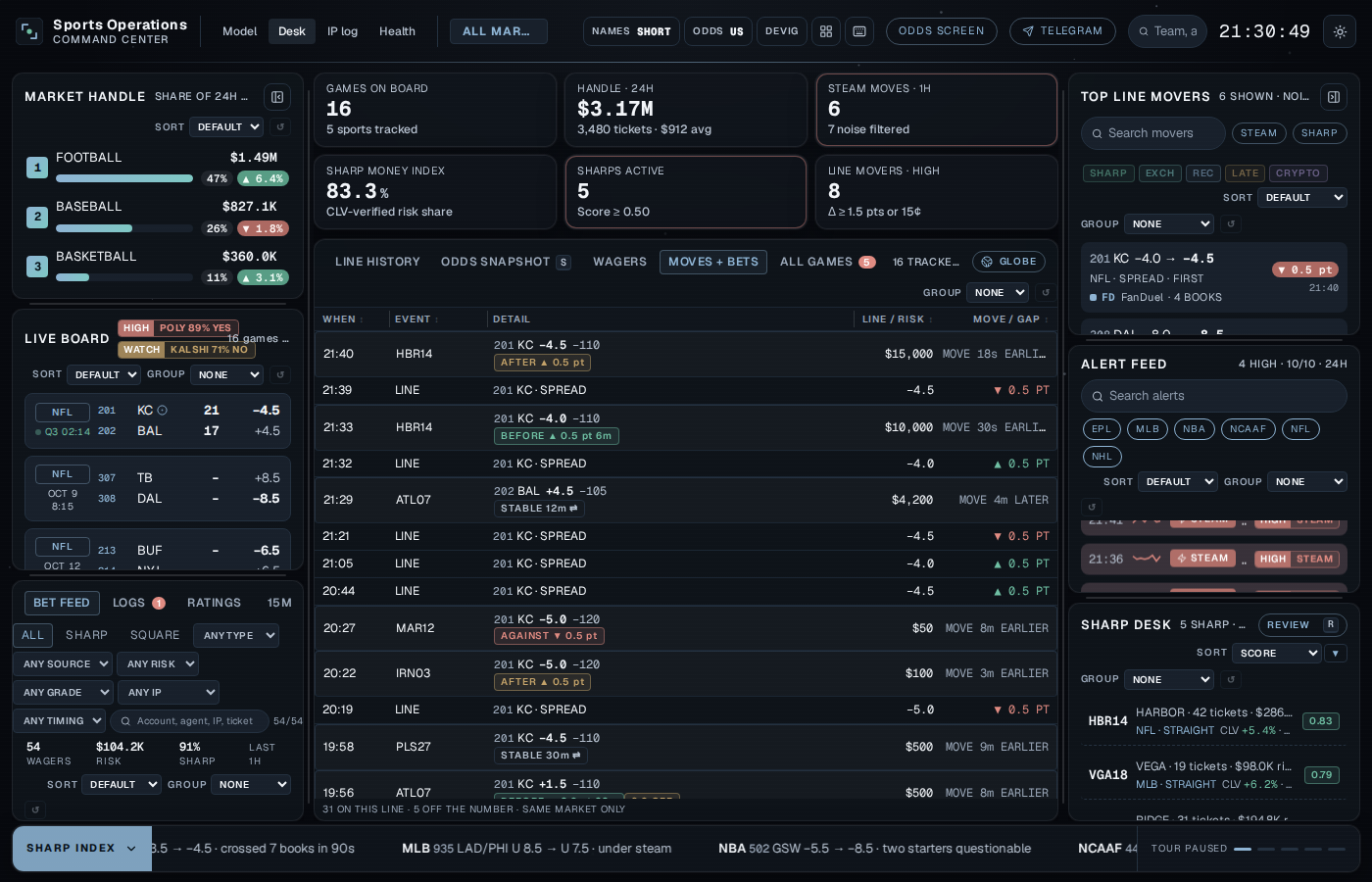Toggle the NAMES SHORT setting
Viewport: 1372px width, 882px height.
pyautogui.click(x=631, y=31)
